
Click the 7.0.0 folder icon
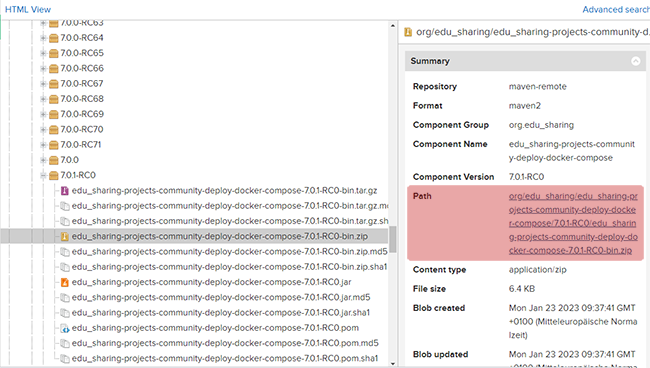(x=53, y=160)
